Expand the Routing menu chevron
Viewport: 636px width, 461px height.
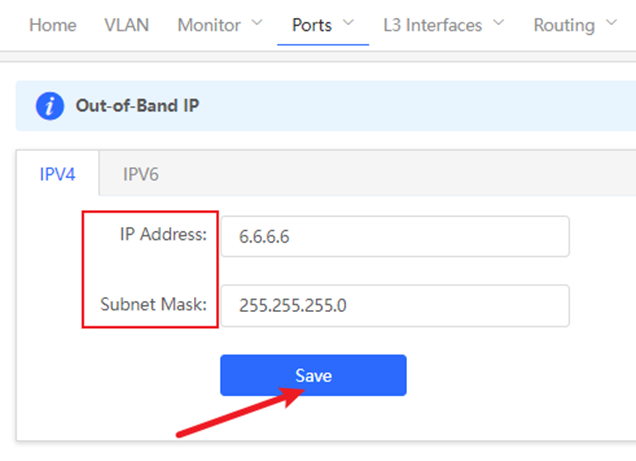pyautogui.click(x=611, y=24)
